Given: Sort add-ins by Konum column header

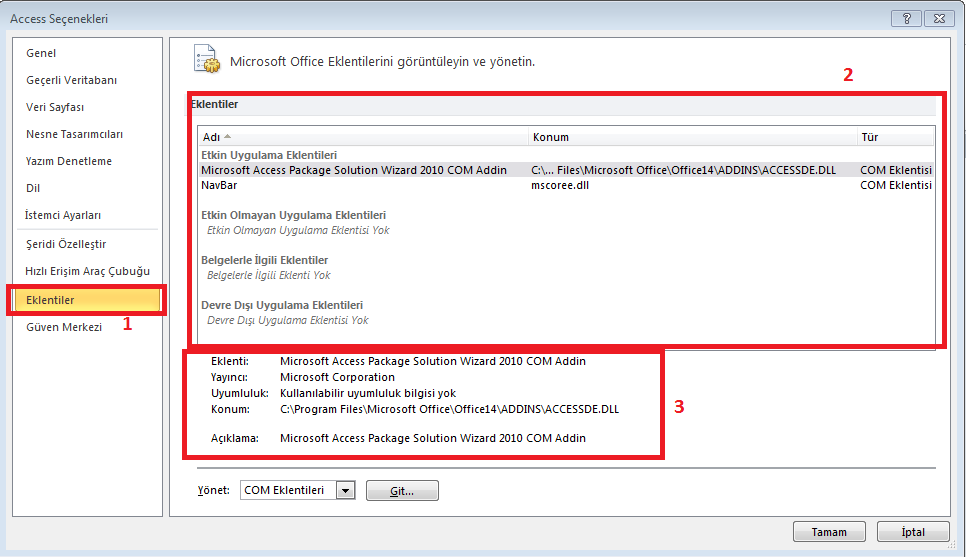Looking at the screenshot, I should [x=692, y=137].
